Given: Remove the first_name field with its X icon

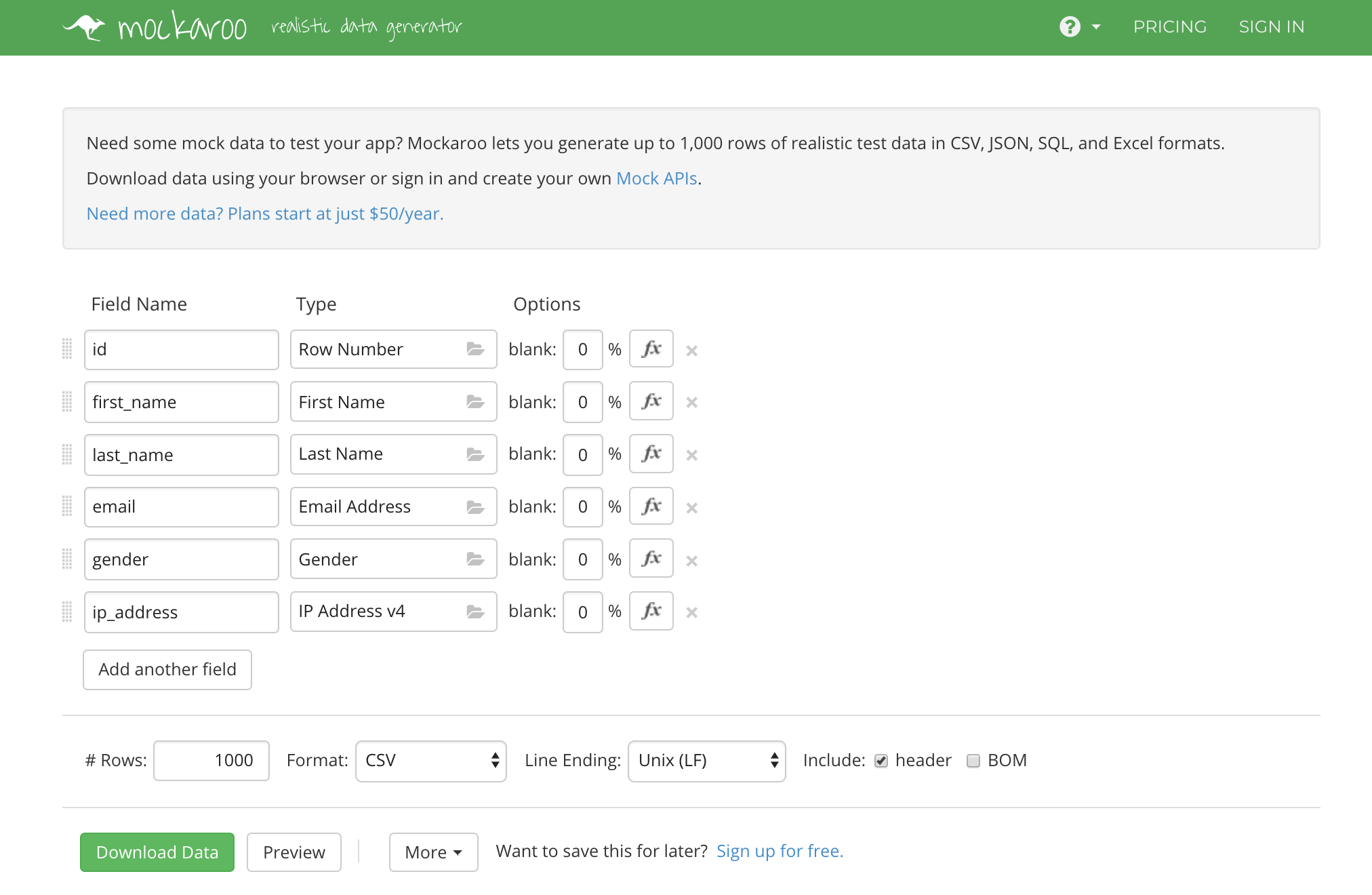Looking at the screenshot, I should click(691, 403).
